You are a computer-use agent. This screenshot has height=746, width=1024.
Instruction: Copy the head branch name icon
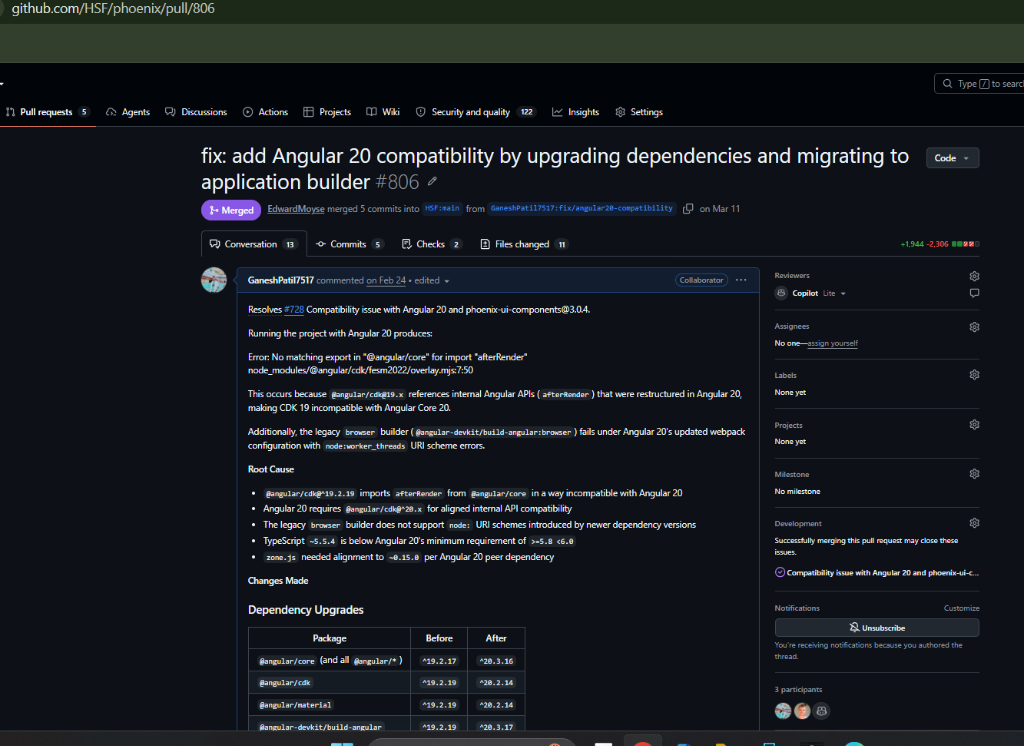tap(688, 209)
